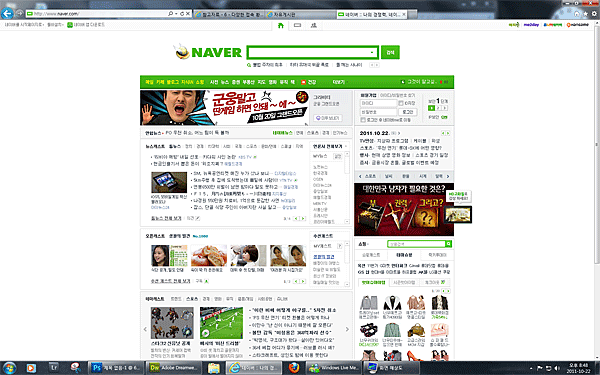Toggle the IP security On setting
The width and height of the screenshot is (600, 375).
pyautogui.click(x=444, y=117)
